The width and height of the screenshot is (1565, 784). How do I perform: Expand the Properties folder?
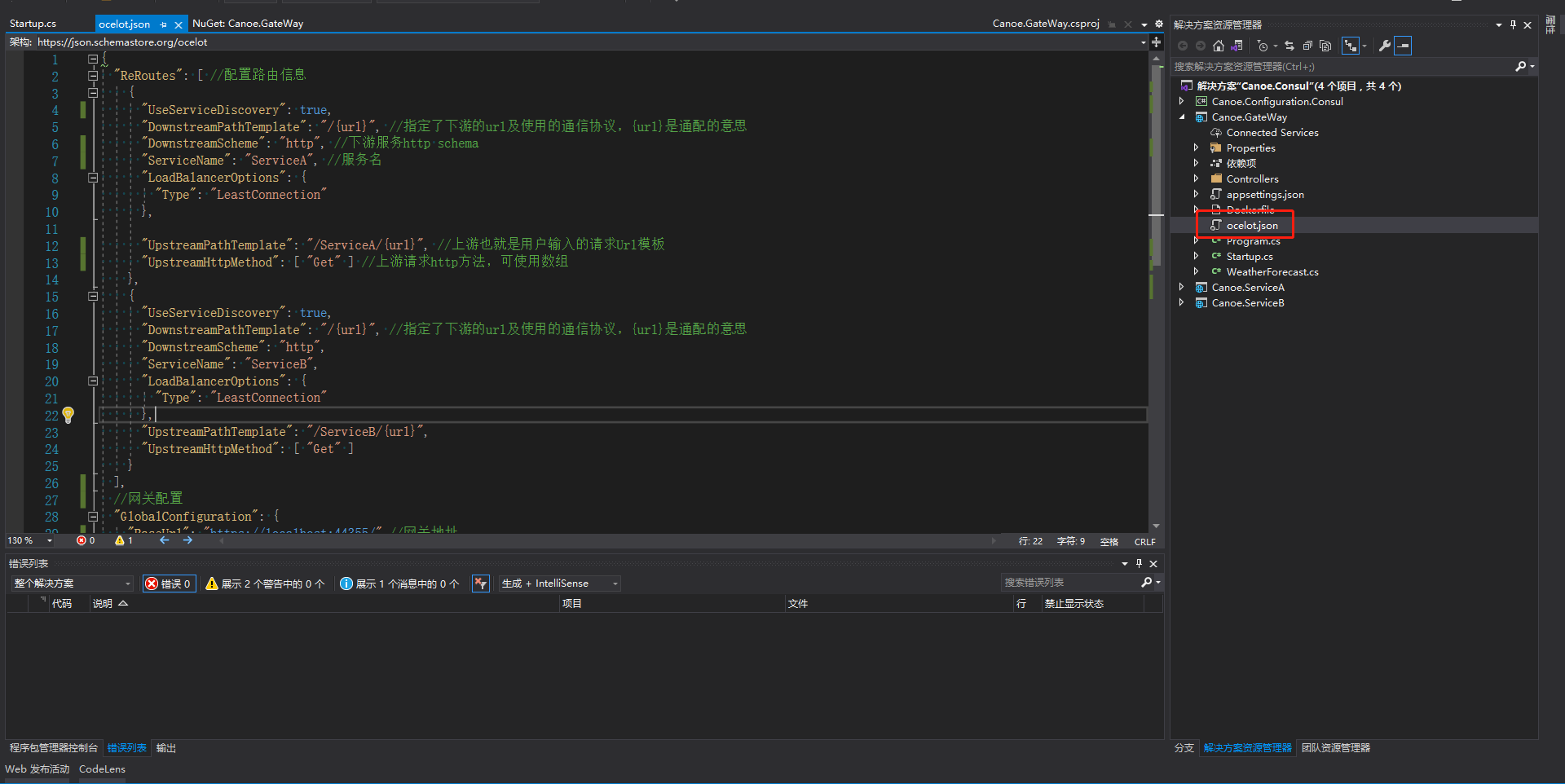coord(1197,148)
